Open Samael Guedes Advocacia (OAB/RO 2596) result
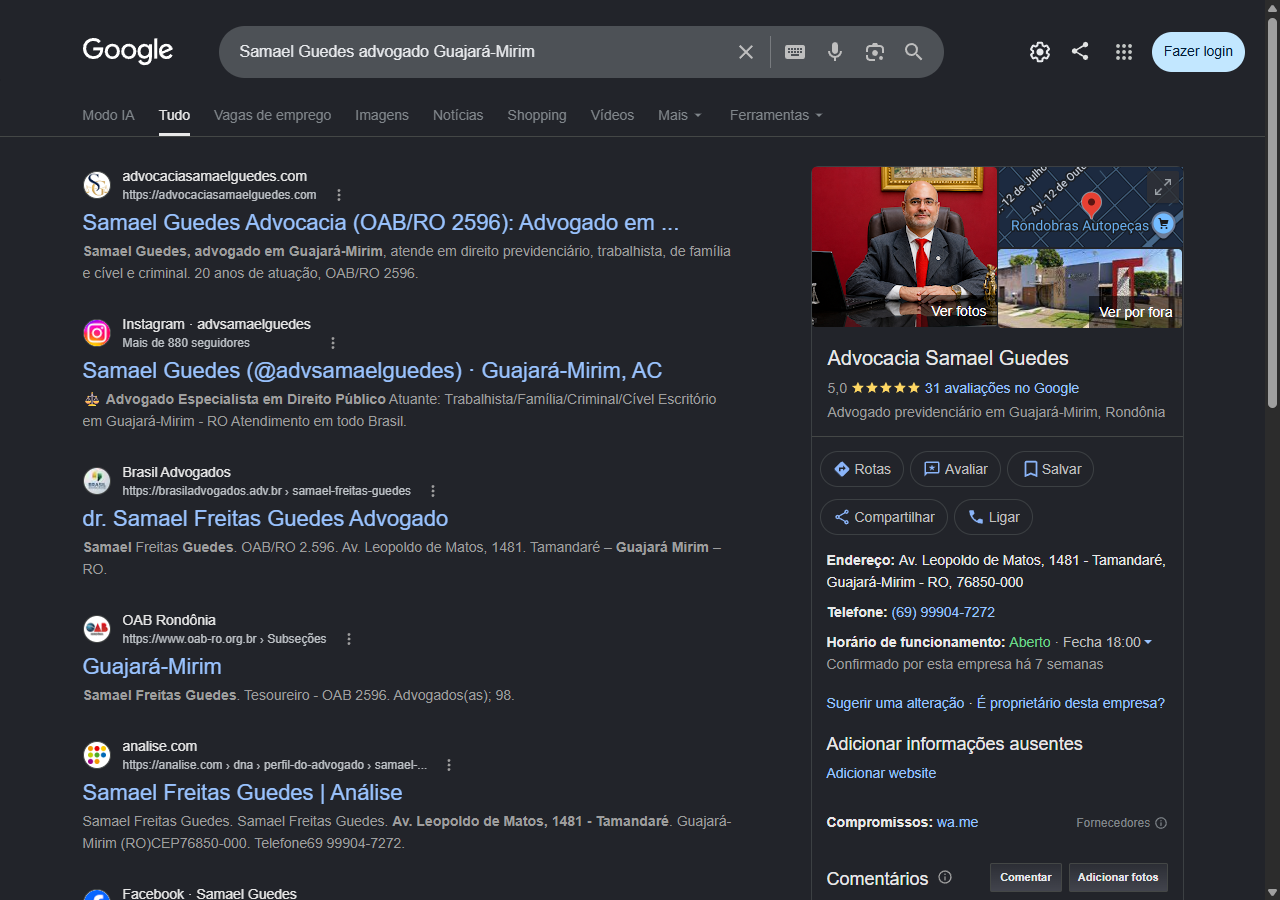 380,222
